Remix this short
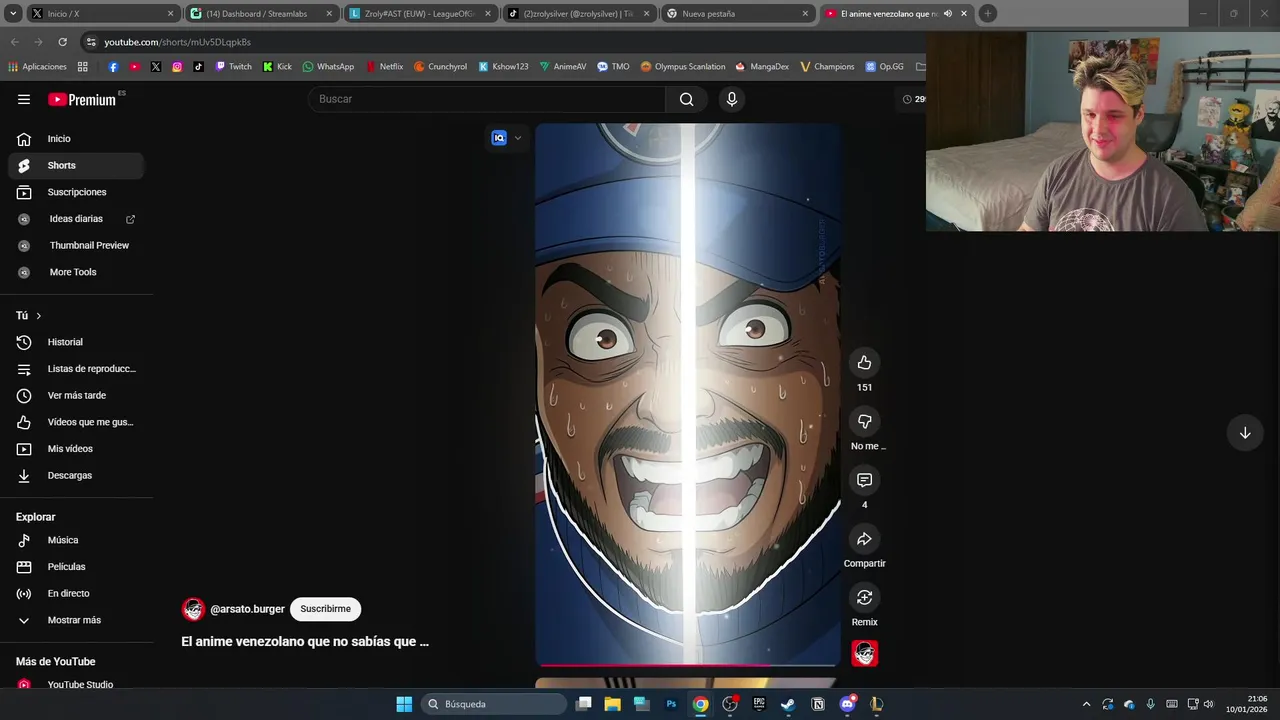 click(x=864, y=597)
